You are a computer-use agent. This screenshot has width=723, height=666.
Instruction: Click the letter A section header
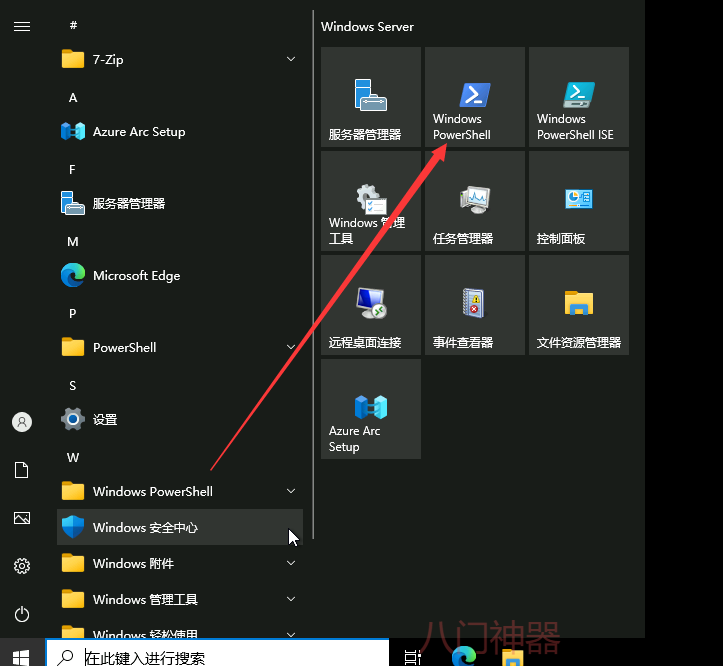[73, 98]
